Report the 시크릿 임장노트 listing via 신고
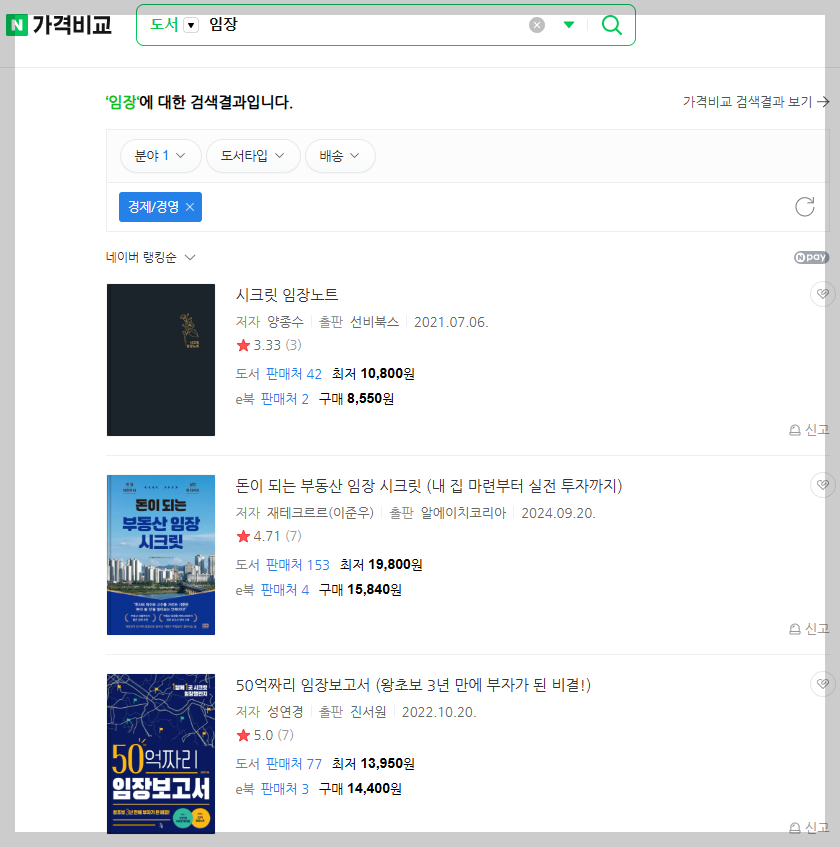The width and height of the screenshot is (840, 847). 815,429
